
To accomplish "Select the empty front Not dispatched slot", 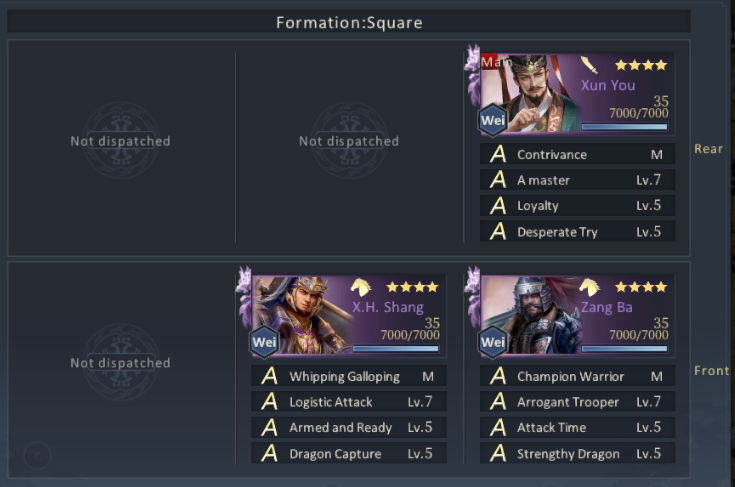I will click(x=120, y=362).
